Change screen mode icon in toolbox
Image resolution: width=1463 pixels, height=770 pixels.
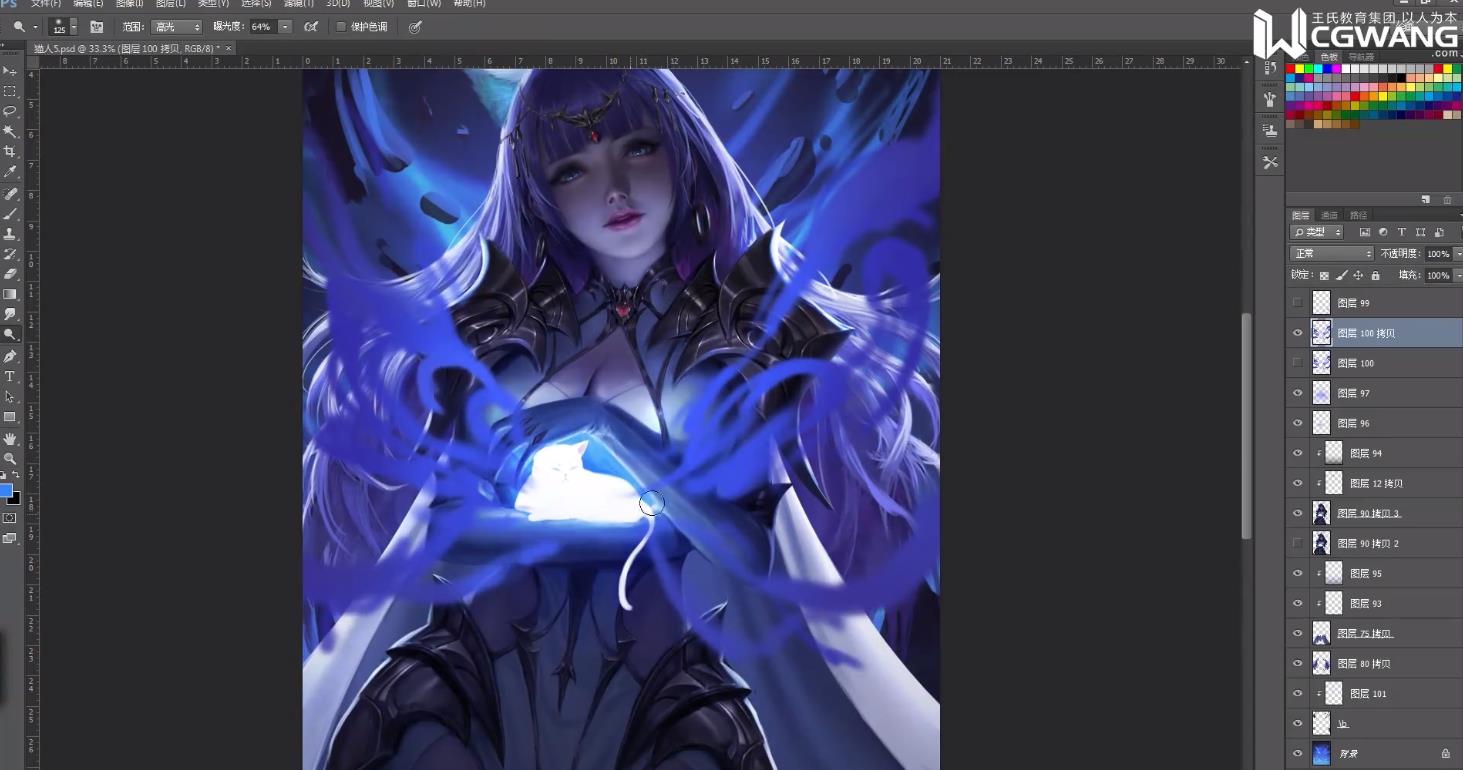point(10,538)
